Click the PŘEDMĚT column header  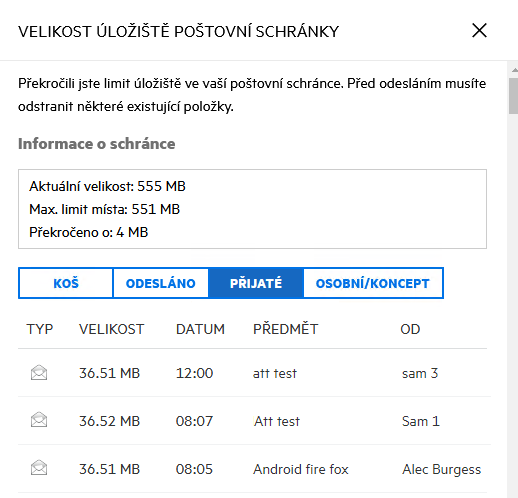(x=286, y=329)
